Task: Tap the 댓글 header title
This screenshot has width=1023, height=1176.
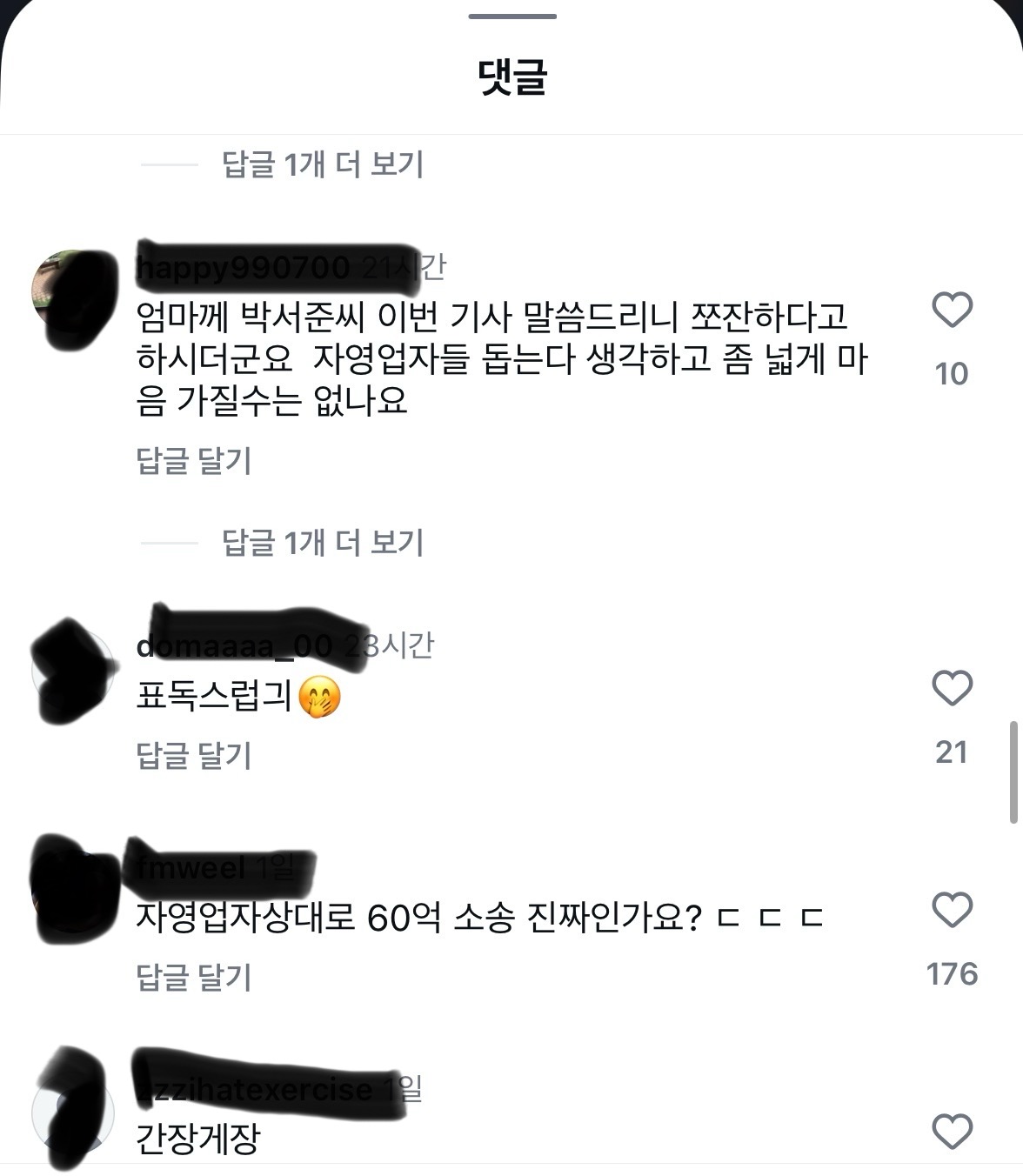Action: [512, 77]
